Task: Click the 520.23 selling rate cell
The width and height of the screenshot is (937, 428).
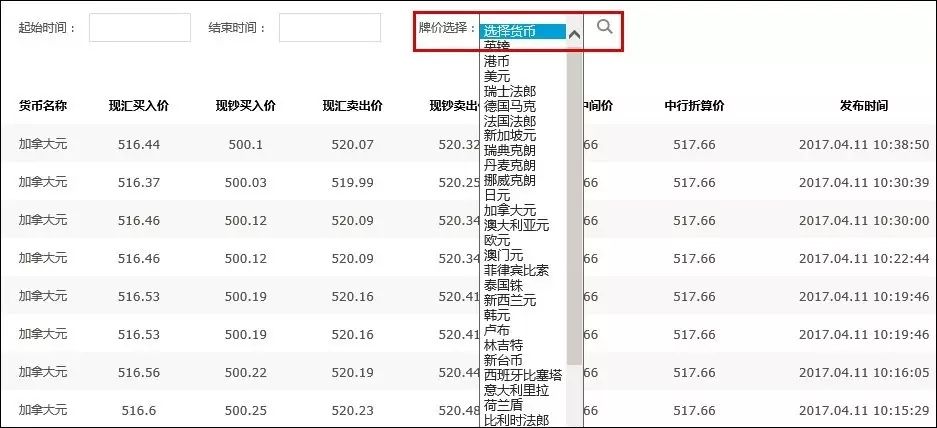Action: (x=353, y=411)
